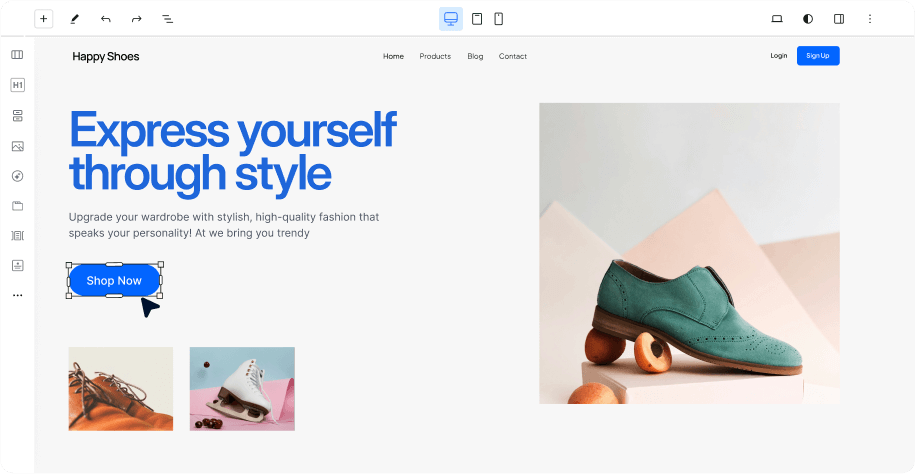Click the Shop Now button
The height and width of the screenshot is (474, 916).
click(114, 281)
